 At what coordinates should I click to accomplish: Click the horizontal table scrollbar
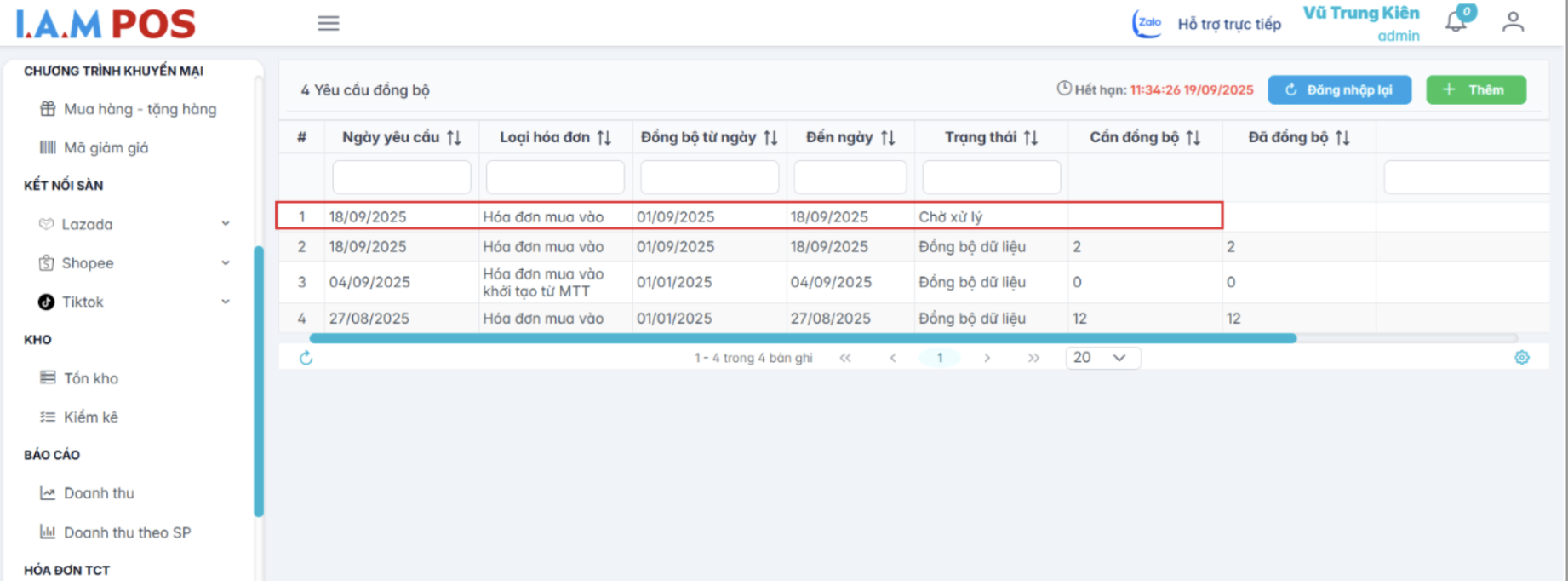pos(802,338)
